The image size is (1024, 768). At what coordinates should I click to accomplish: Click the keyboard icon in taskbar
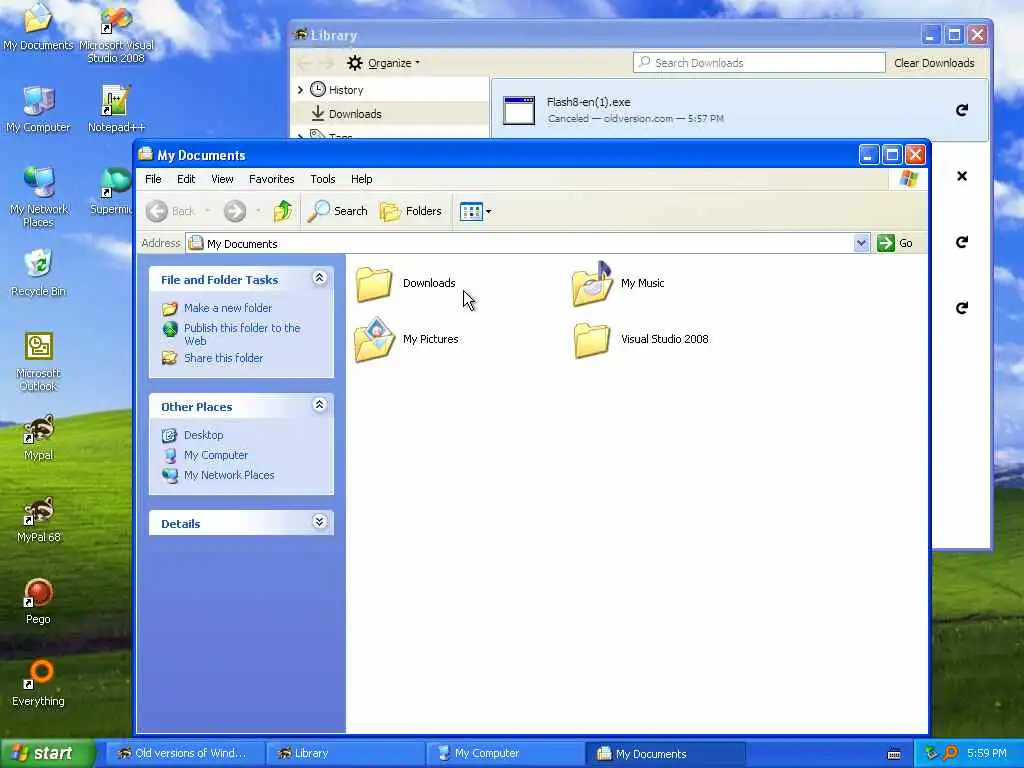pos(895,754)
